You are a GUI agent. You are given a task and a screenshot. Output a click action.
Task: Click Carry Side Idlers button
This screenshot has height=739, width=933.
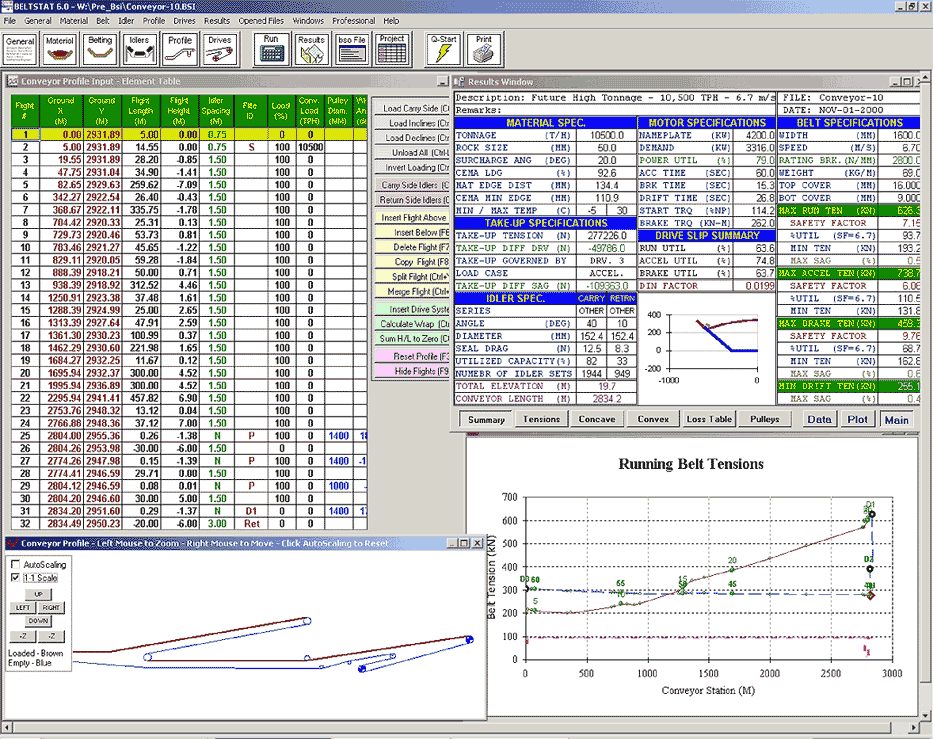[x=412, y=184]
